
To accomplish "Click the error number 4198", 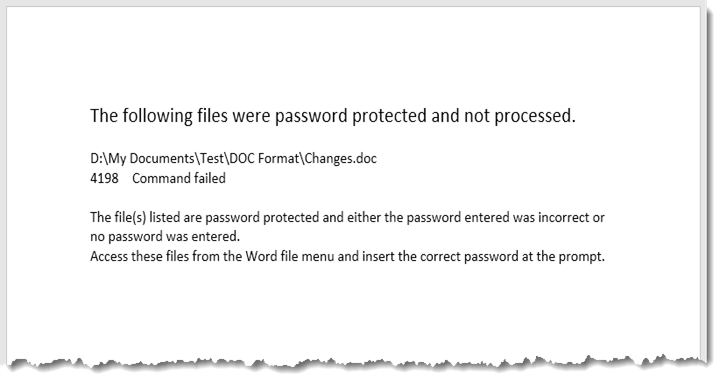I will pyautogui.click(x=104, y=178).
